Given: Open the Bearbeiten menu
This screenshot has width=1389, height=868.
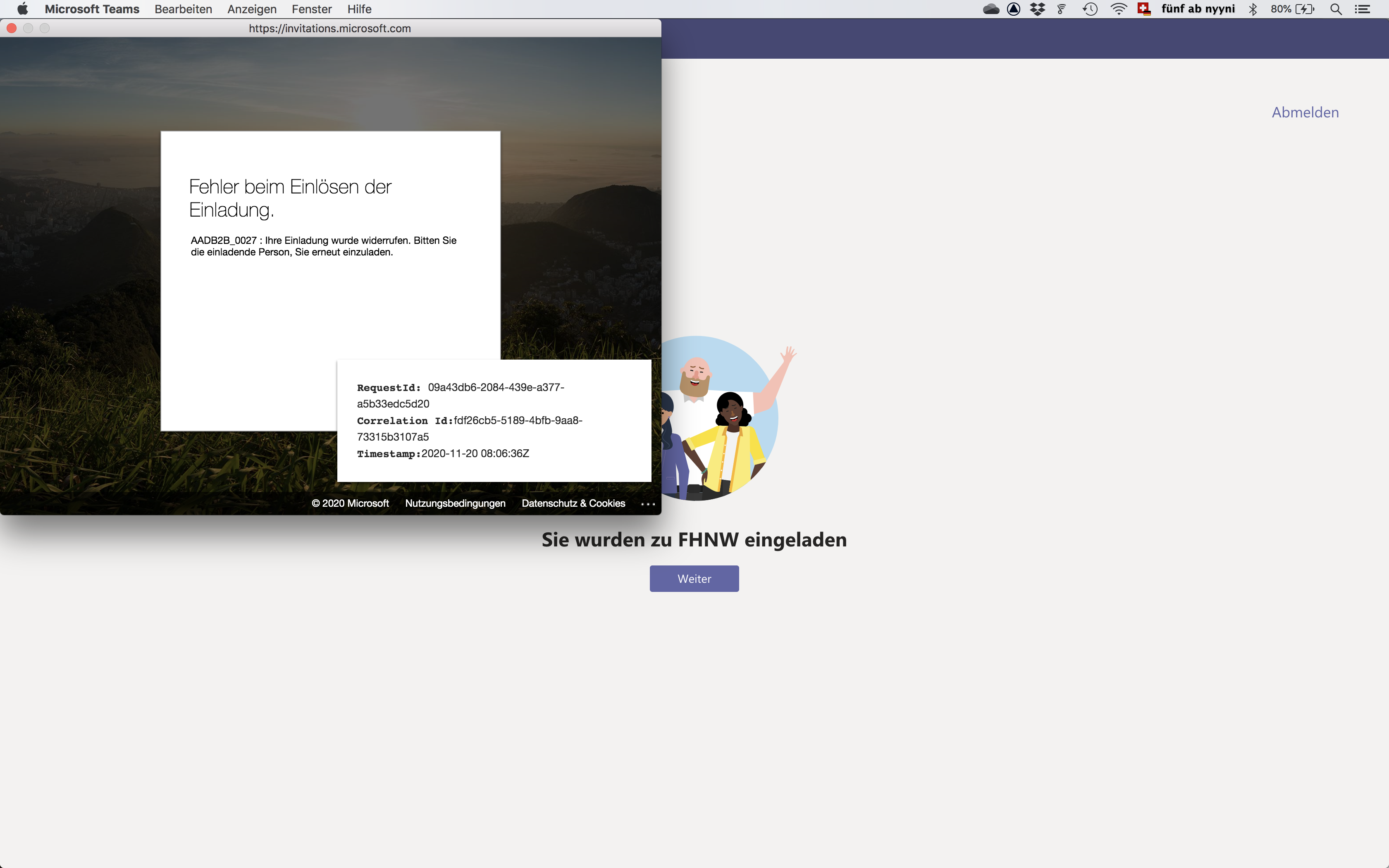Looking at the screenshot, I should click(183, 9).
